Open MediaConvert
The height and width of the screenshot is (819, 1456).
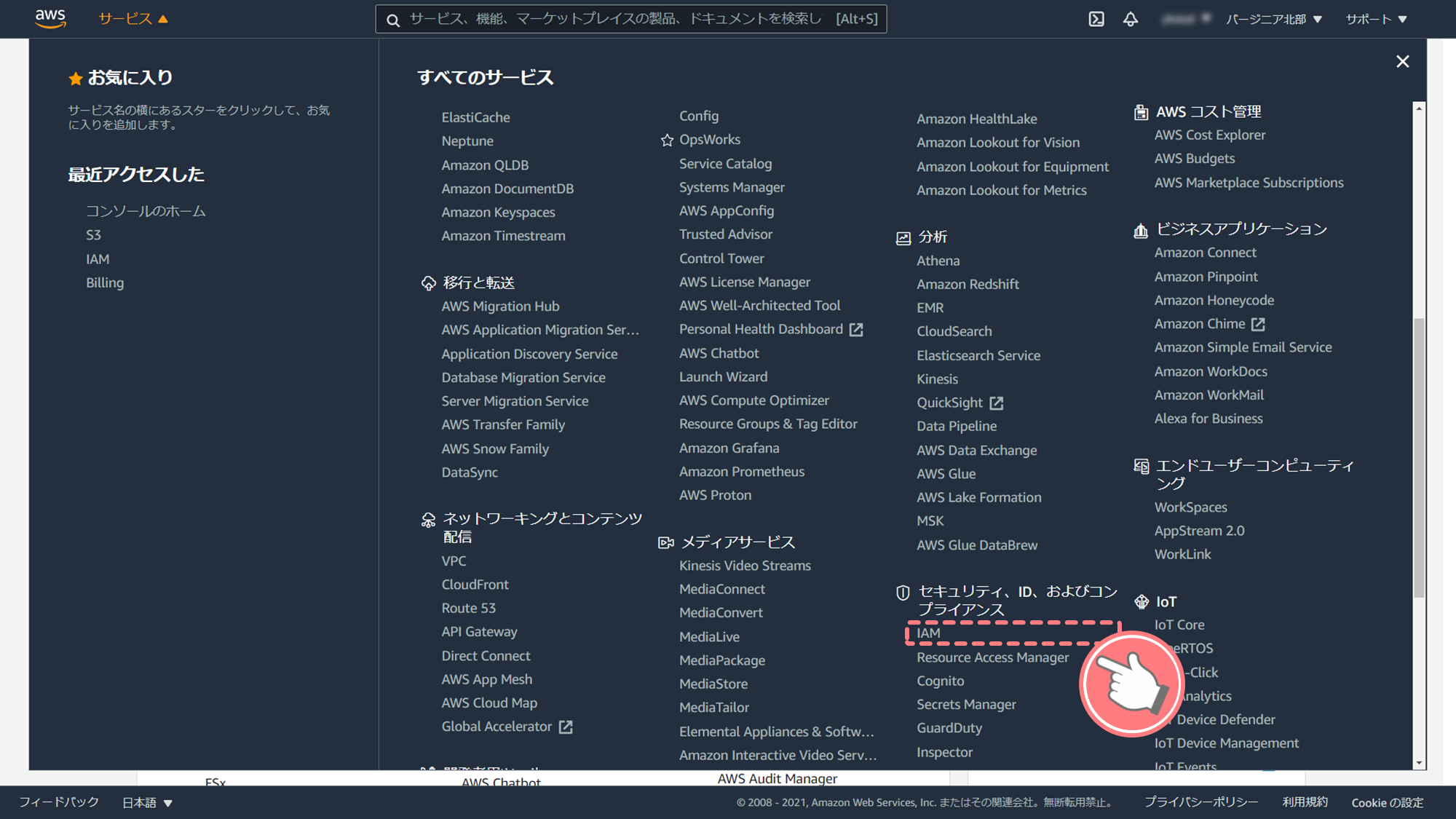point(721,613)
